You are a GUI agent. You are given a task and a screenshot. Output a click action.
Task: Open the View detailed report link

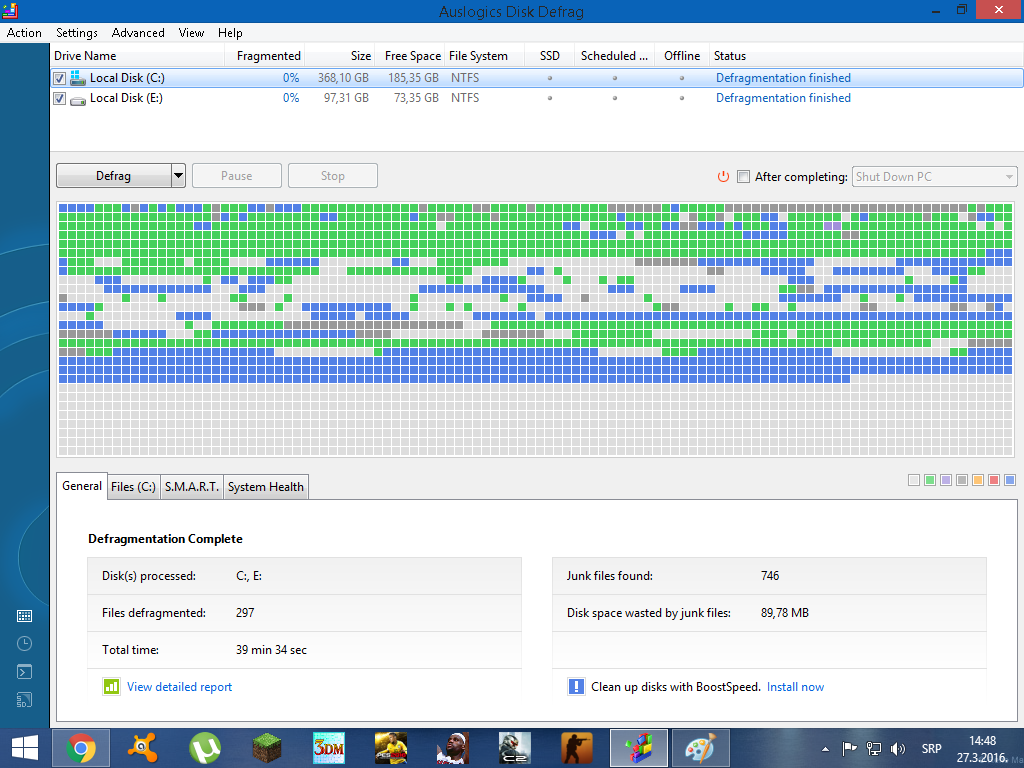point(180,687)
